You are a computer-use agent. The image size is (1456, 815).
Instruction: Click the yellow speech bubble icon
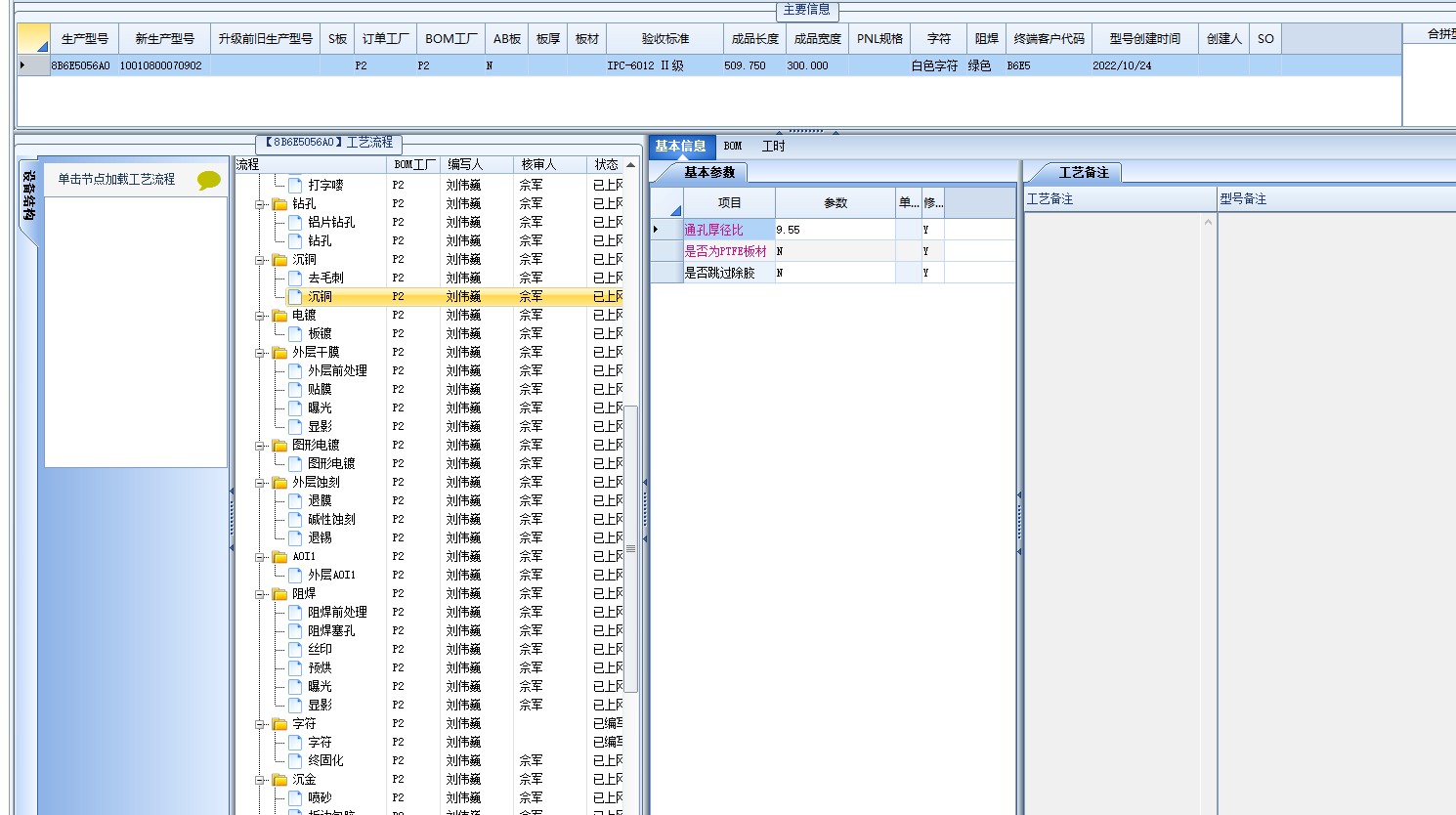coord(208,180)
